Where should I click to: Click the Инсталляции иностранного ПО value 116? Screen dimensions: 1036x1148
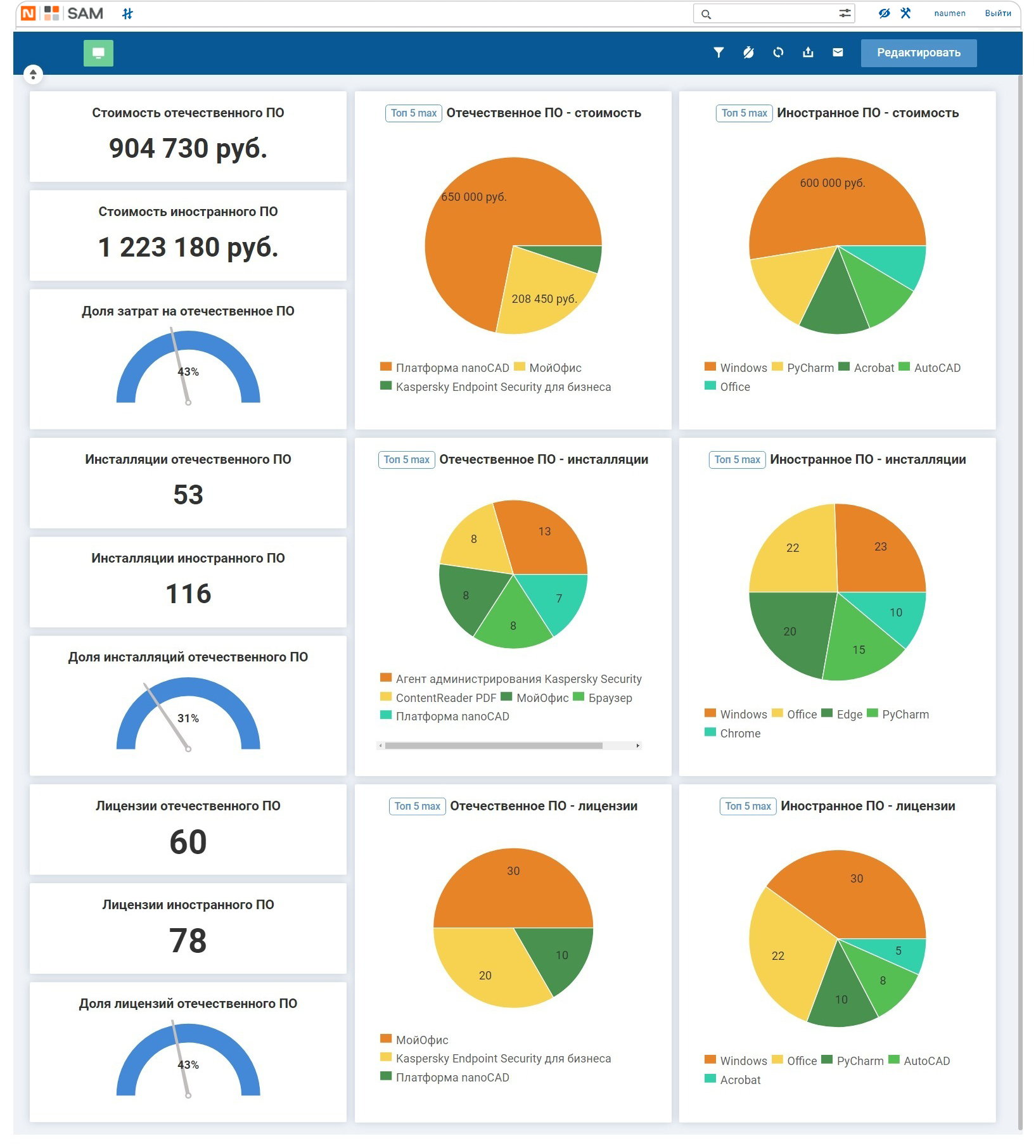(x=188, y=594)
